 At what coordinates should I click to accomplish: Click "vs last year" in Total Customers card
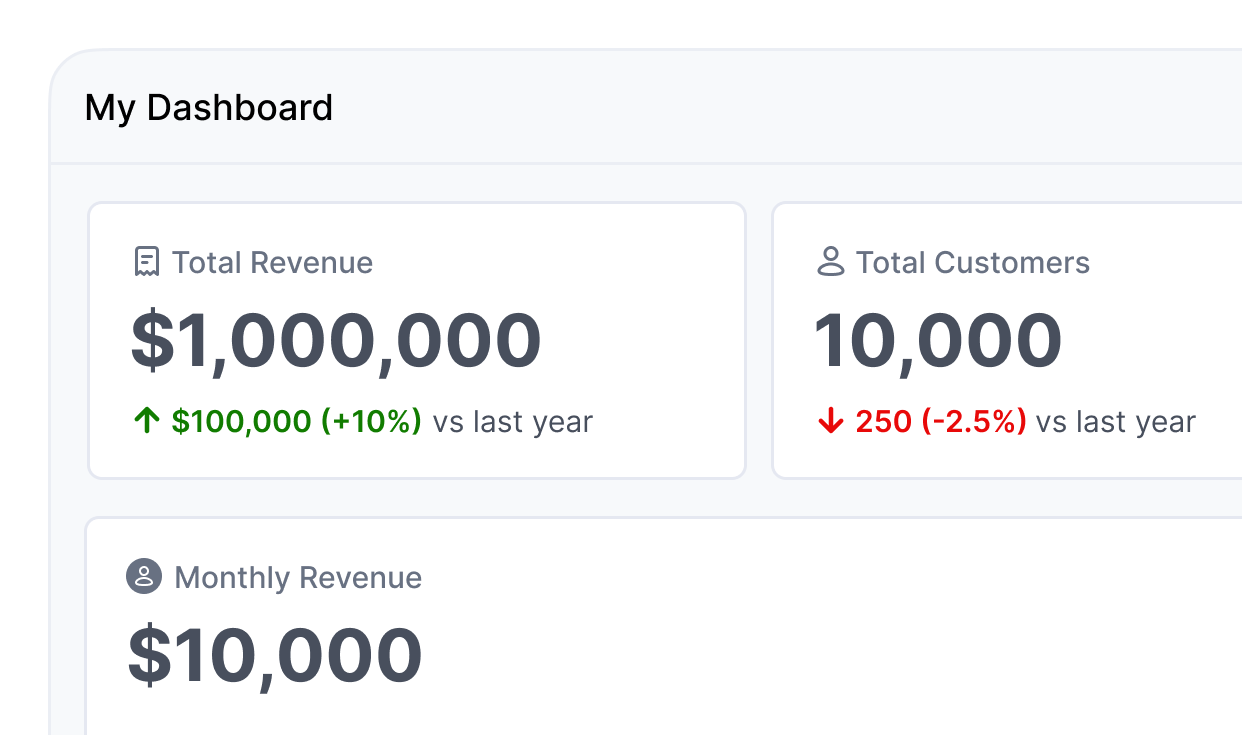pos(1115,422)
